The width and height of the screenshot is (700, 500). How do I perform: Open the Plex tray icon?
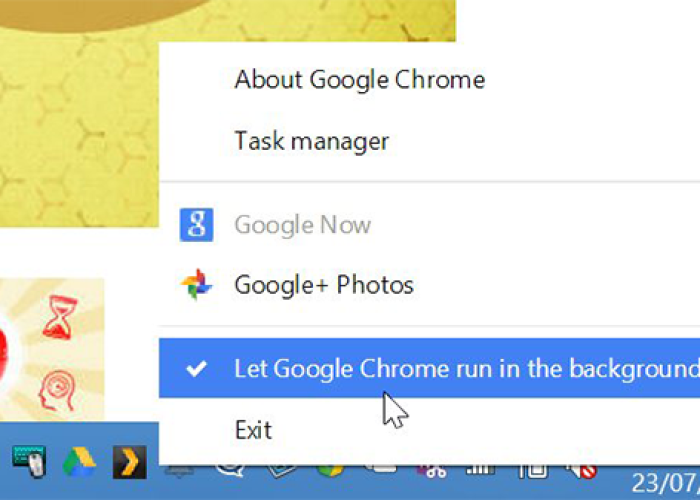tap(129, 462)
